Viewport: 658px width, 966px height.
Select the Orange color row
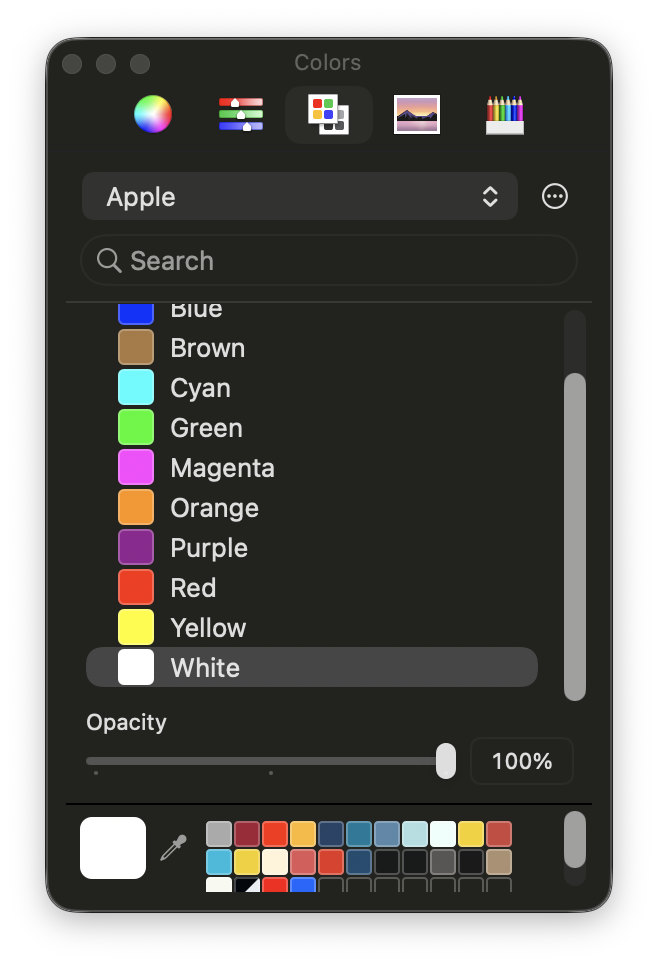click(214, 508)
